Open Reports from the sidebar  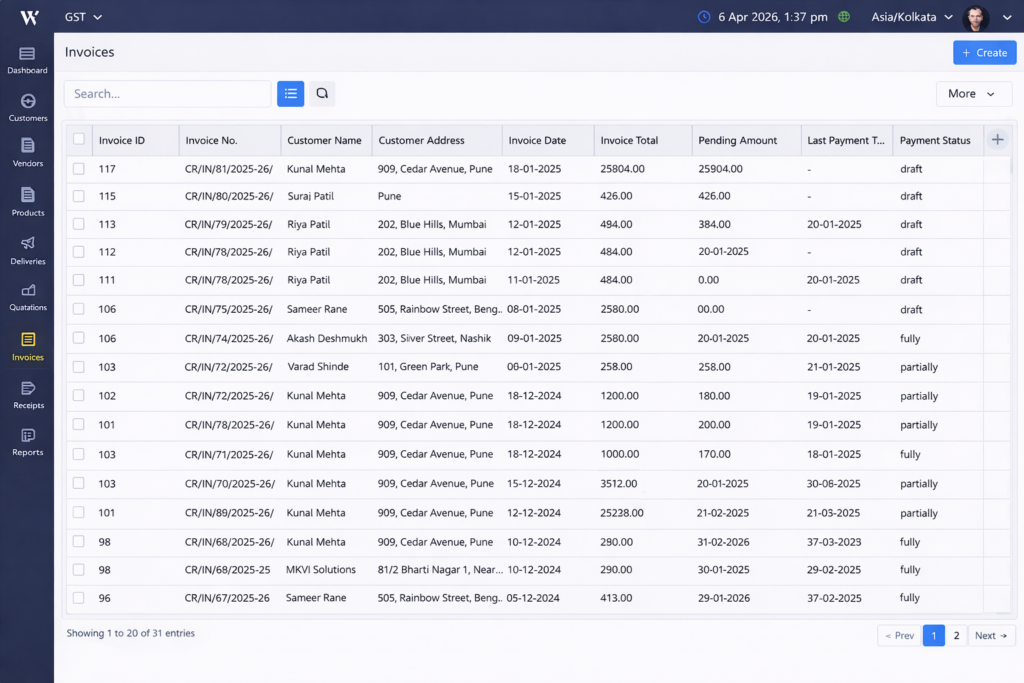coord(27,441)
